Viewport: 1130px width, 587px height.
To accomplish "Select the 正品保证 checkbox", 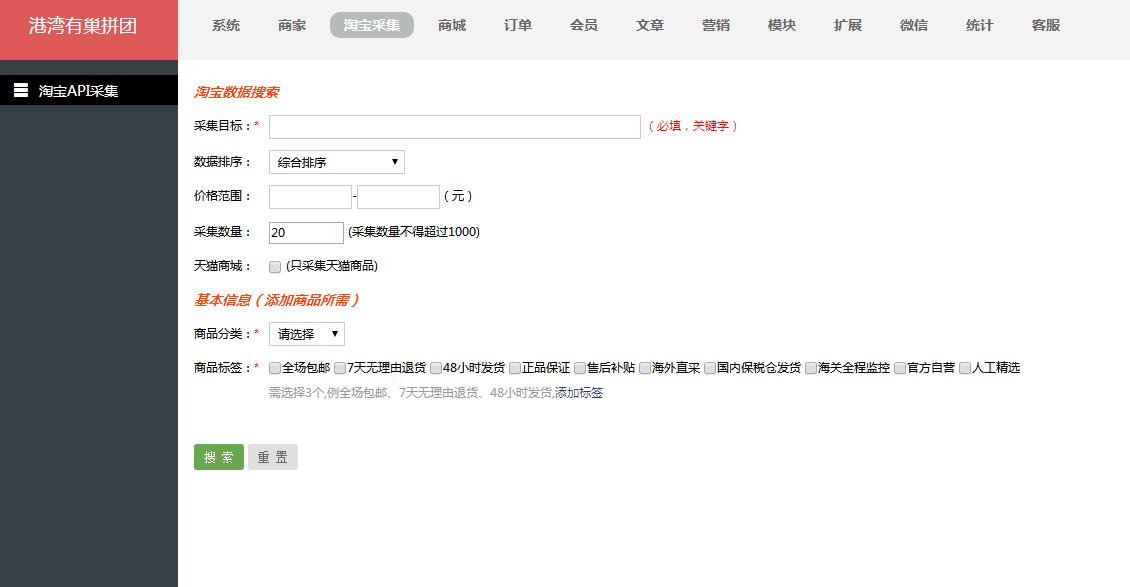I will tap(515, 368).
